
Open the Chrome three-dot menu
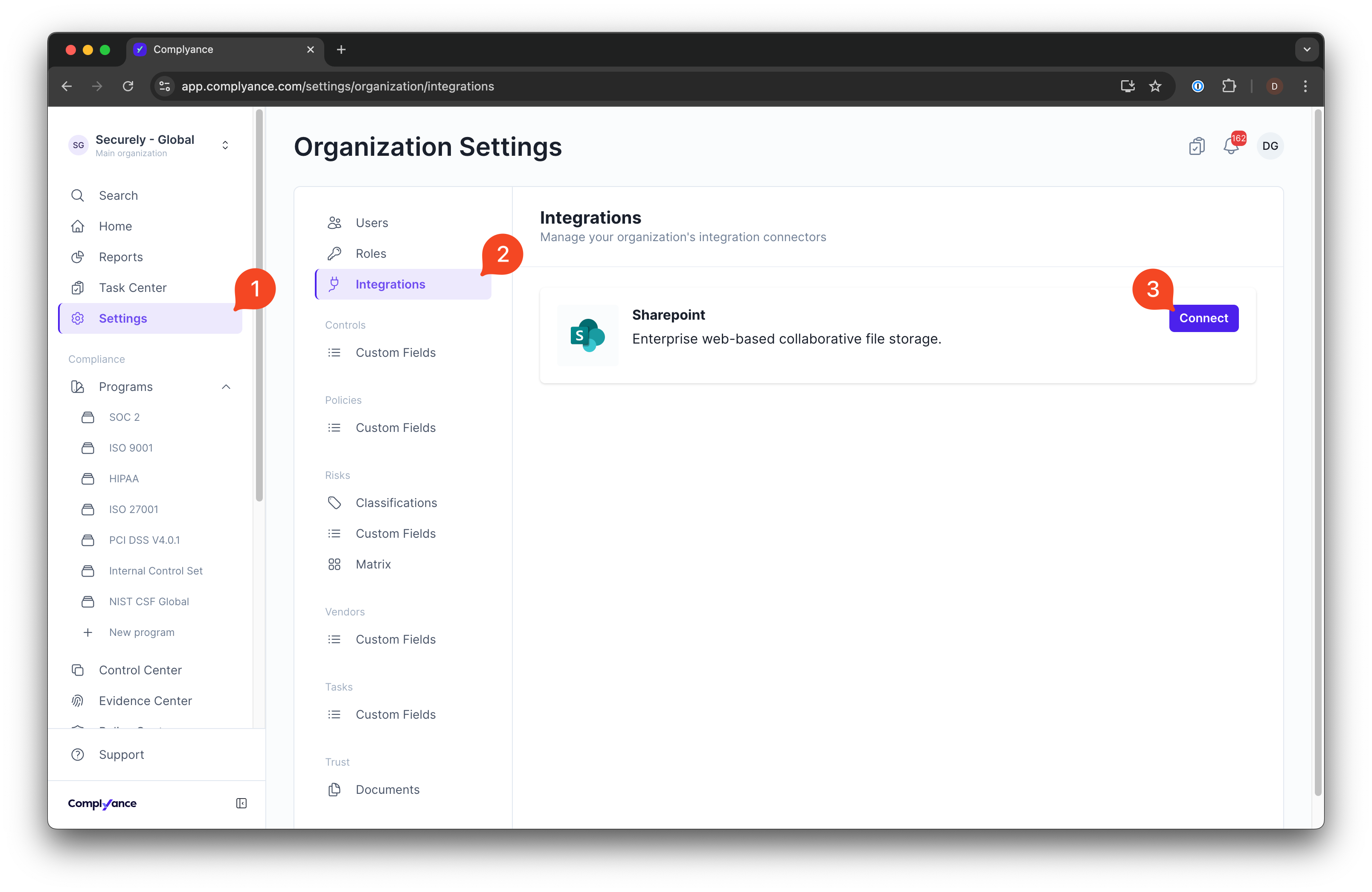tap(1305, 86)
